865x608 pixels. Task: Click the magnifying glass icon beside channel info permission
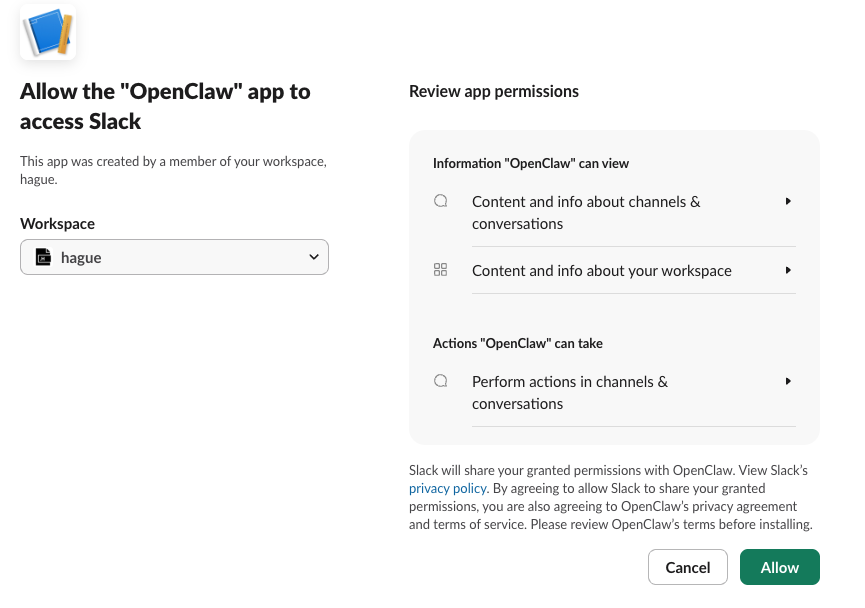(x=440, y=200)
